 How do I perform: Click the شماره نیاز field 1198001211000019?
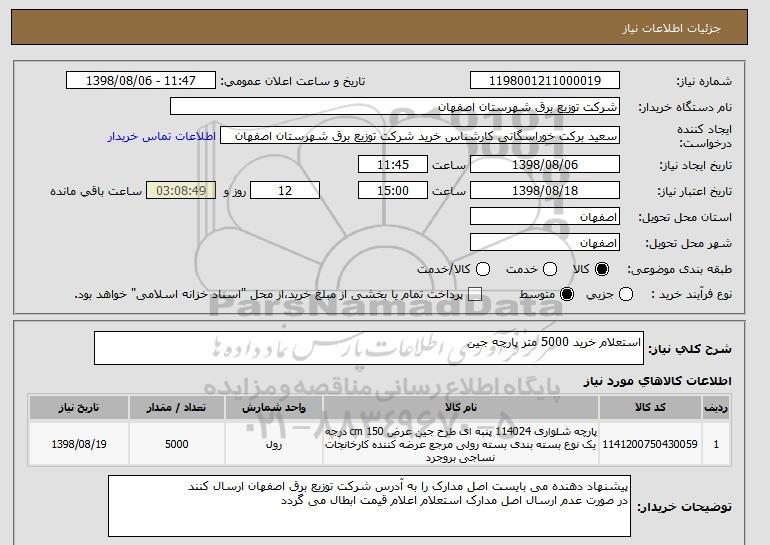545,81
